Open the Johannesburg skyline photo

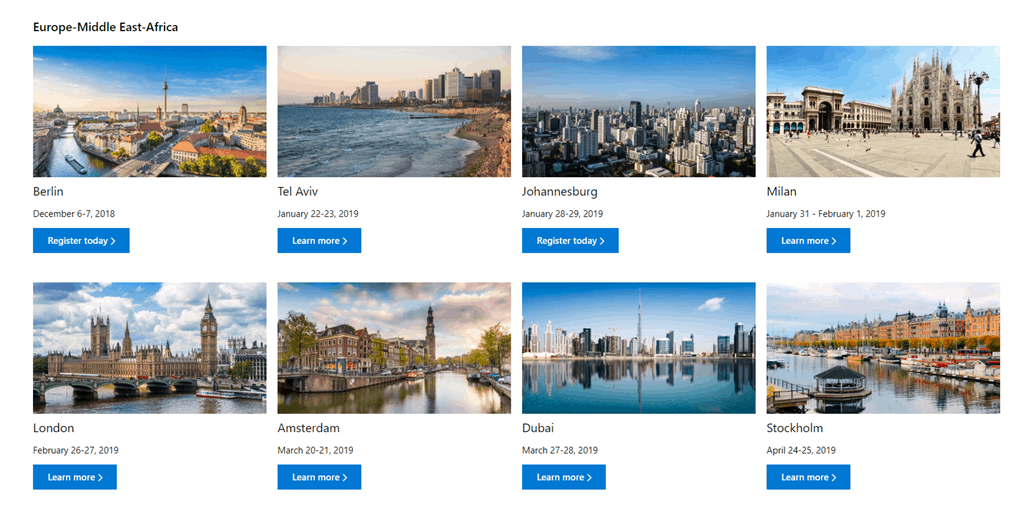tap(638, 111)
